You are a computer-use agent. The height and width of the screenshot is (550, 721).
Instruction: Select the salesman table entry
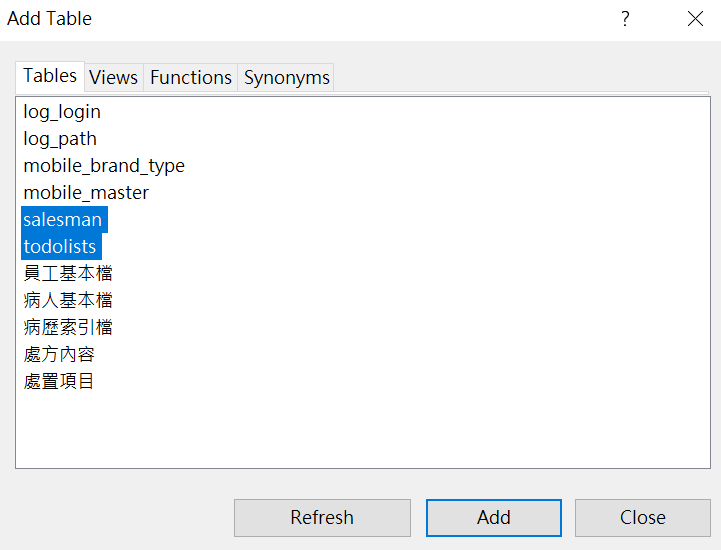(x=64, y=220)
